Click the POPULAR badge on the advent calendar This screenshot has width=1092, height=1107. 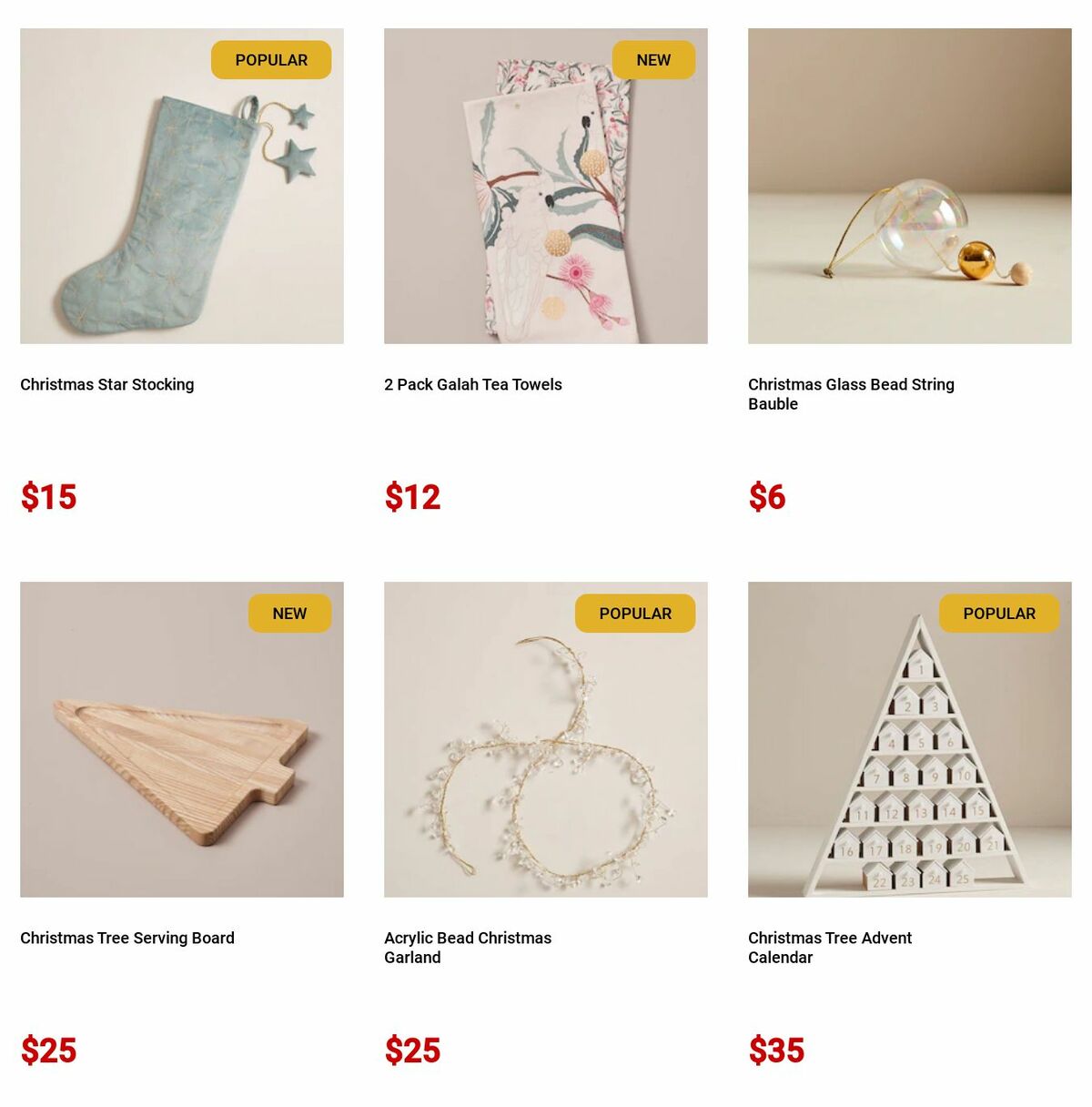[999, 614]
